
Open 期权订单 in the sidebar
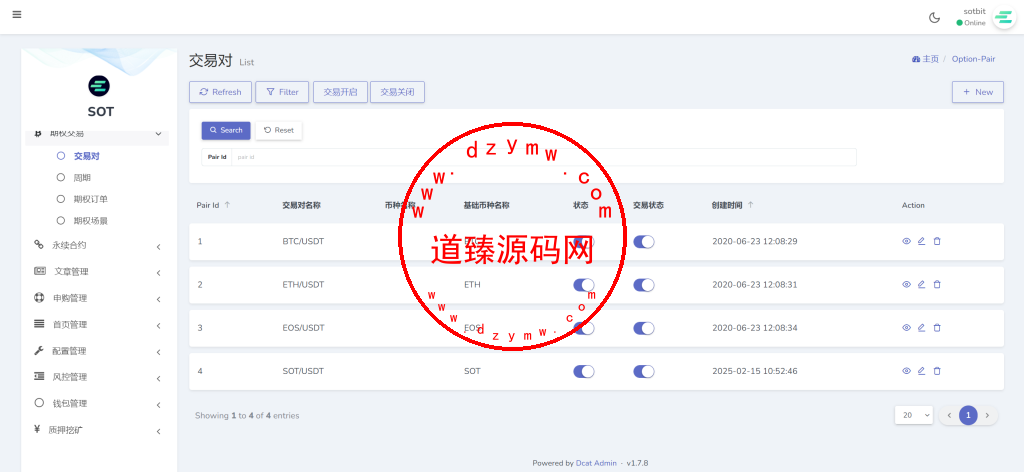click(x=90, y=199)
